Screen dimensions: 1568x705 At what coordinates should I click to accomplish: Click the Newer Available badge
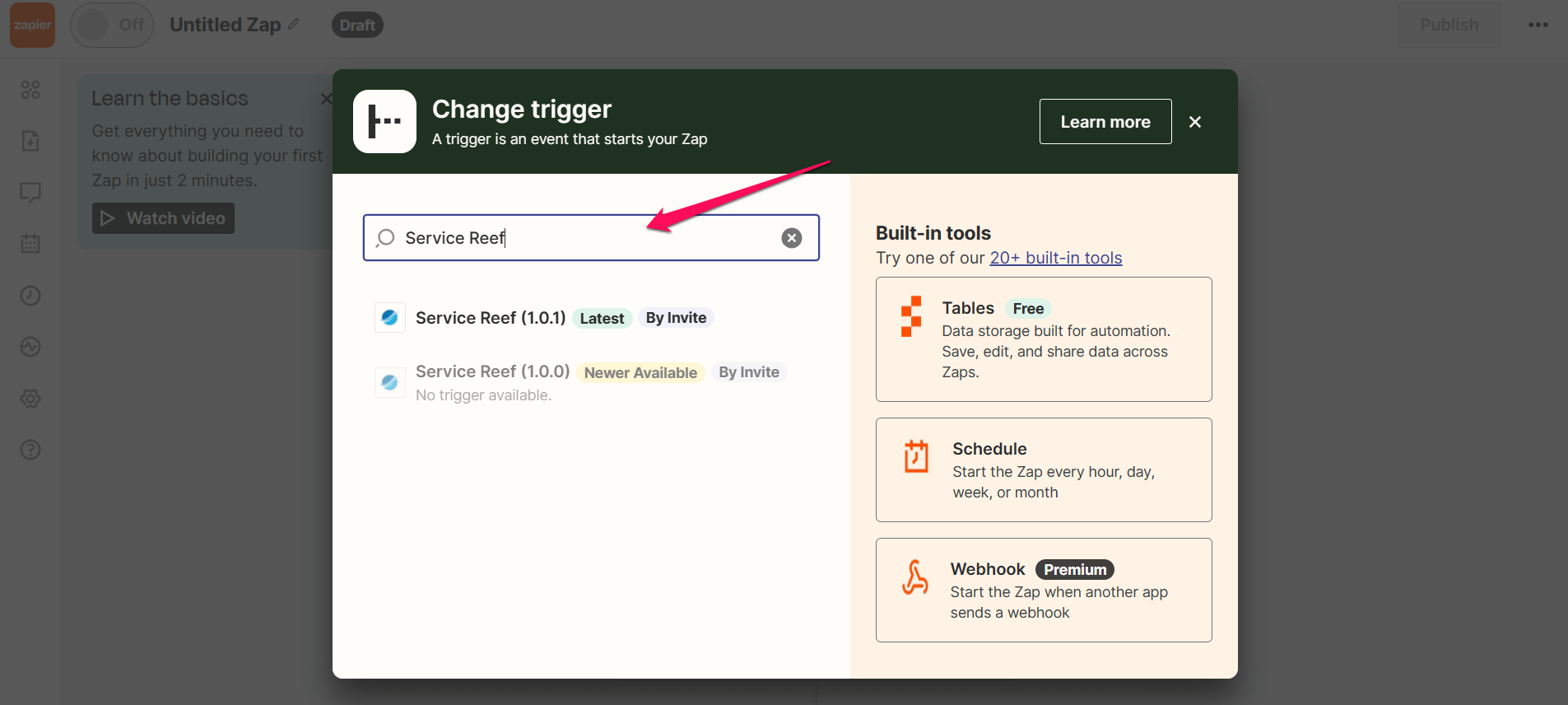pos(640,372)
